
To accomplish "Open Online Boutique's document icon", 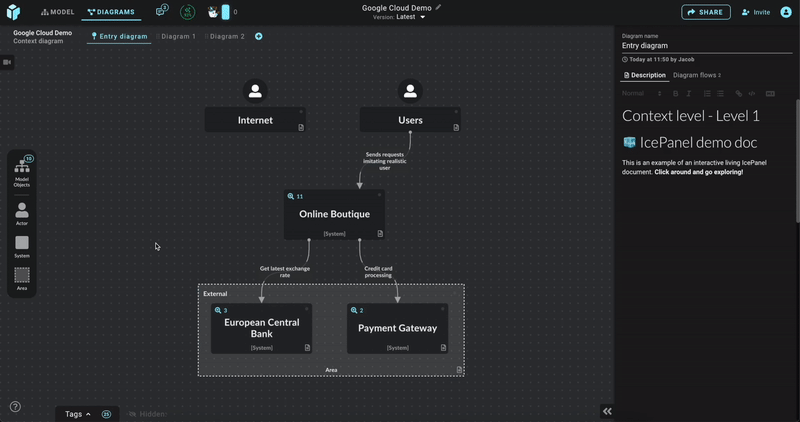I will [x=380, y=234].
